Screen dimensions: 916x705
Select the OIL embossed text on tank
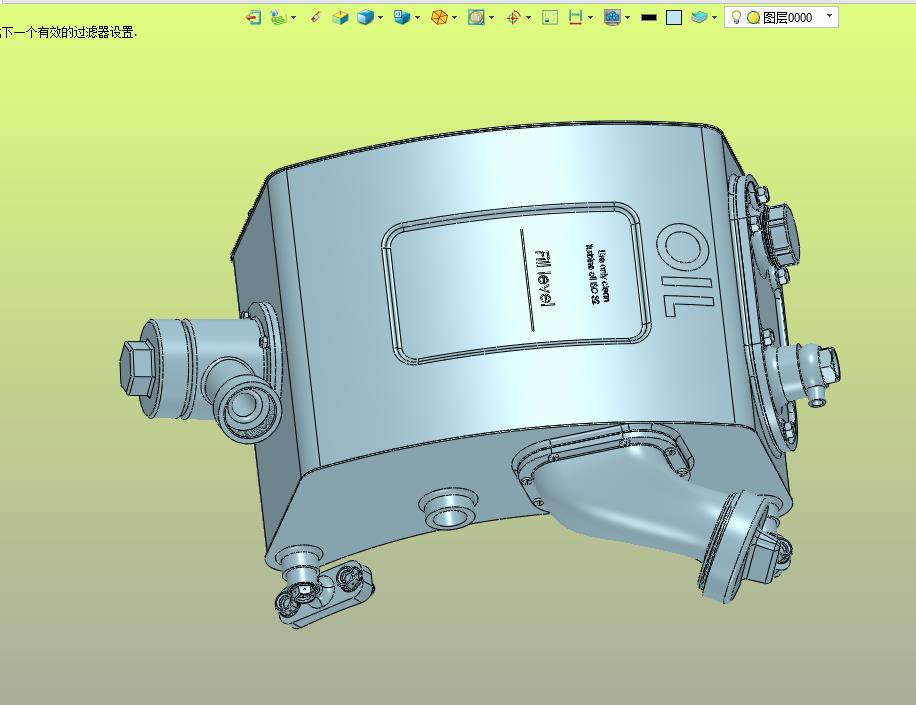pos(686,270)
